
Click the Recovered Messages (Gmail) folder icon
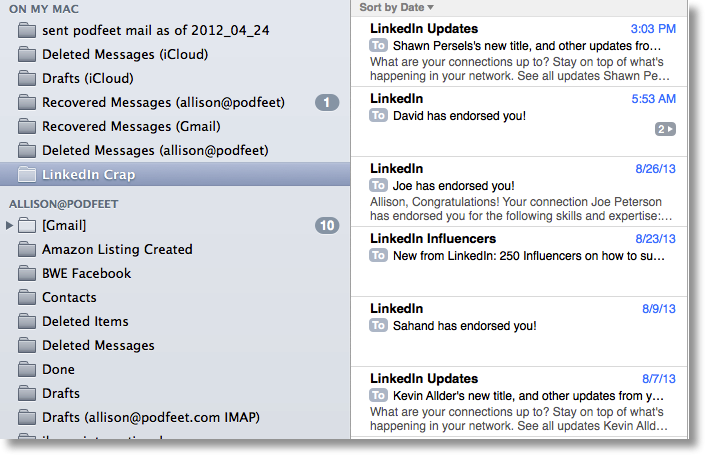pos(26,126)
